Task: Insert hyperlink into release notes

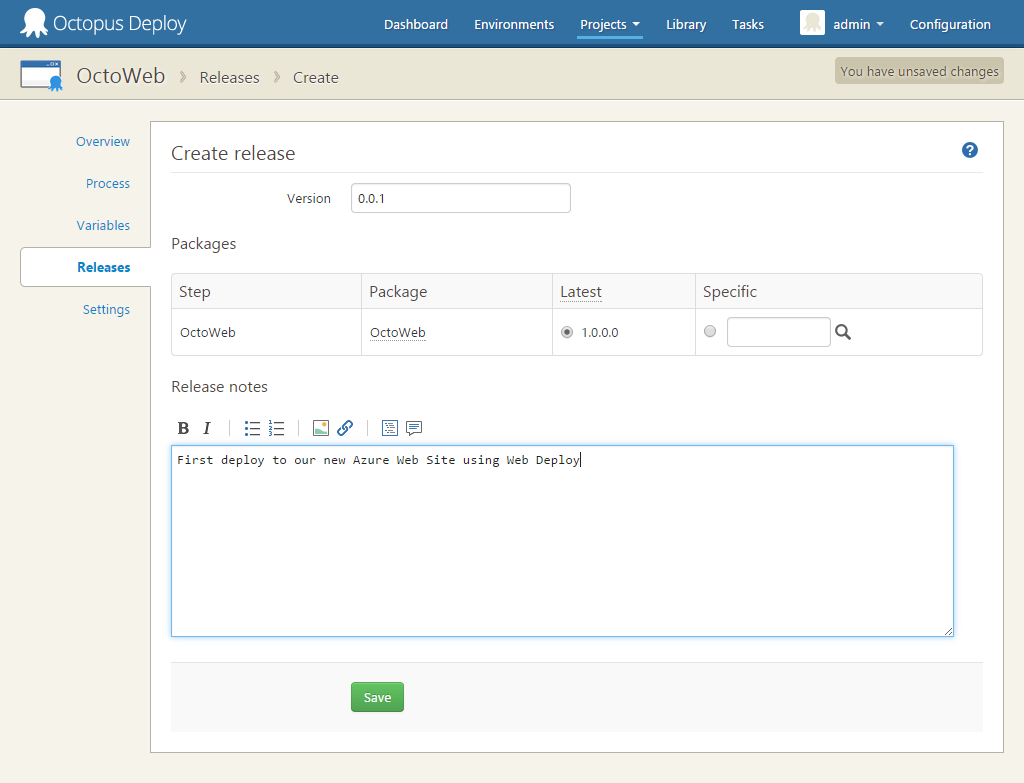Action: pos(345,428)
